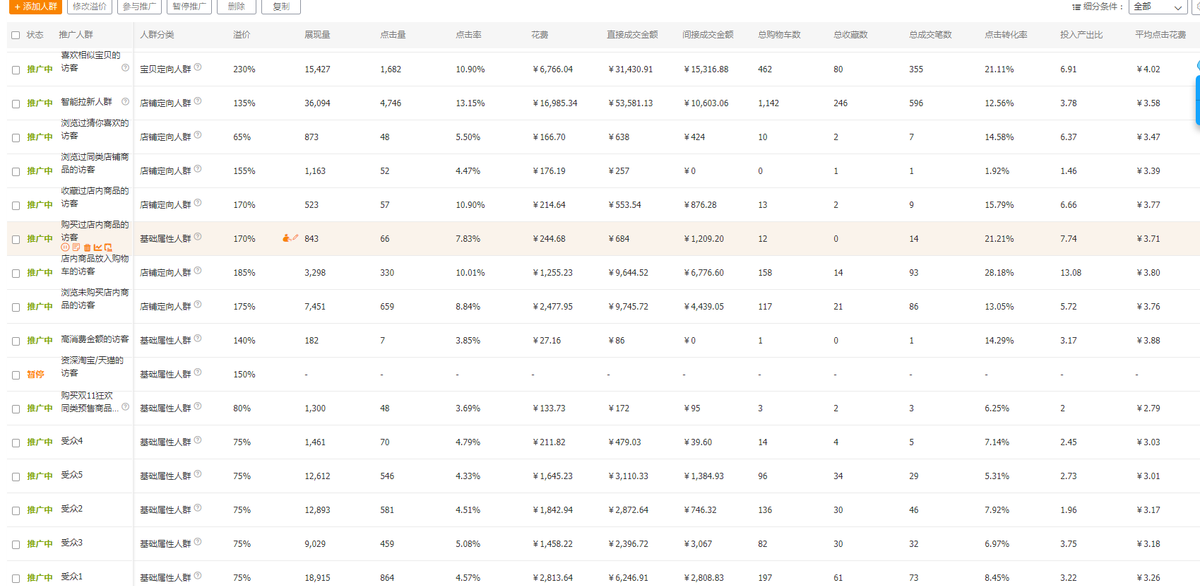Click the 总购物车数 column header
Viewport: 1200px width, 586px height.
(779, 35)
